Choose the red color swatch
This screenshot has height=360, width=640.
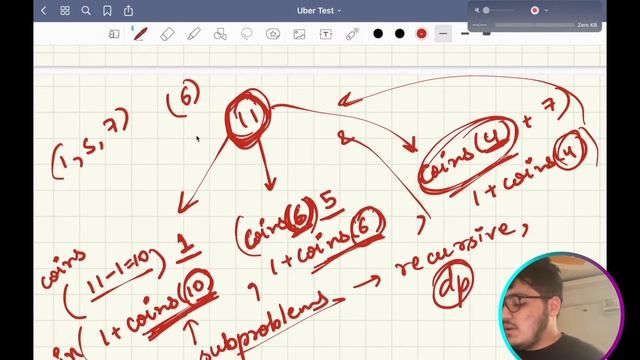422,34
